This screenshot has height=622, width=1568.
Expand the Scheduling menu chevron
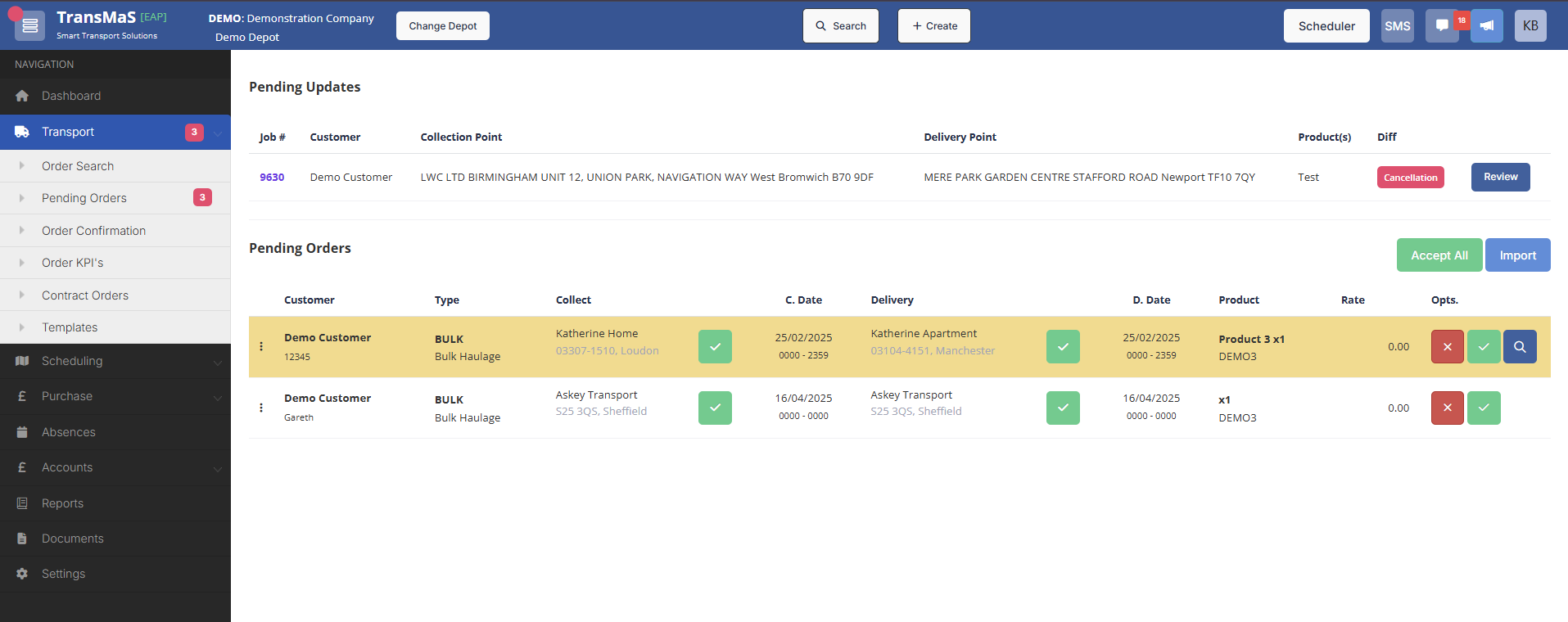tap(218, 362)
